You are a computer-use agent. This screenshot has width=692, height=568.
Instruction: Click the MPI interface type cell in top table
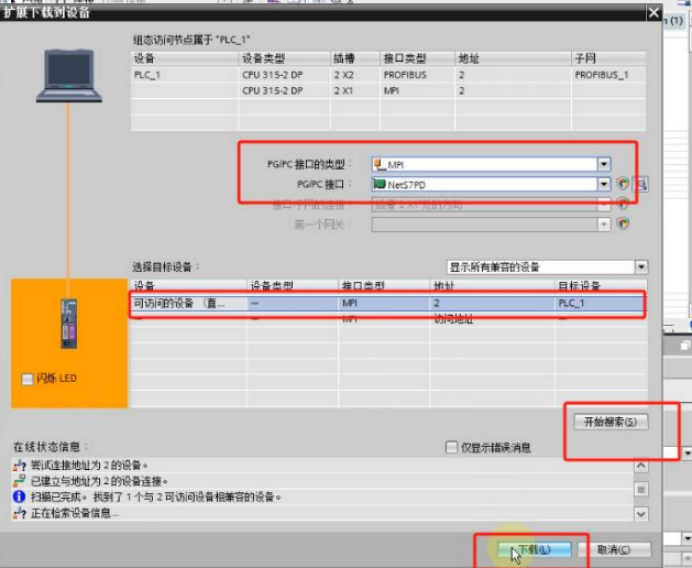(391, 90)
